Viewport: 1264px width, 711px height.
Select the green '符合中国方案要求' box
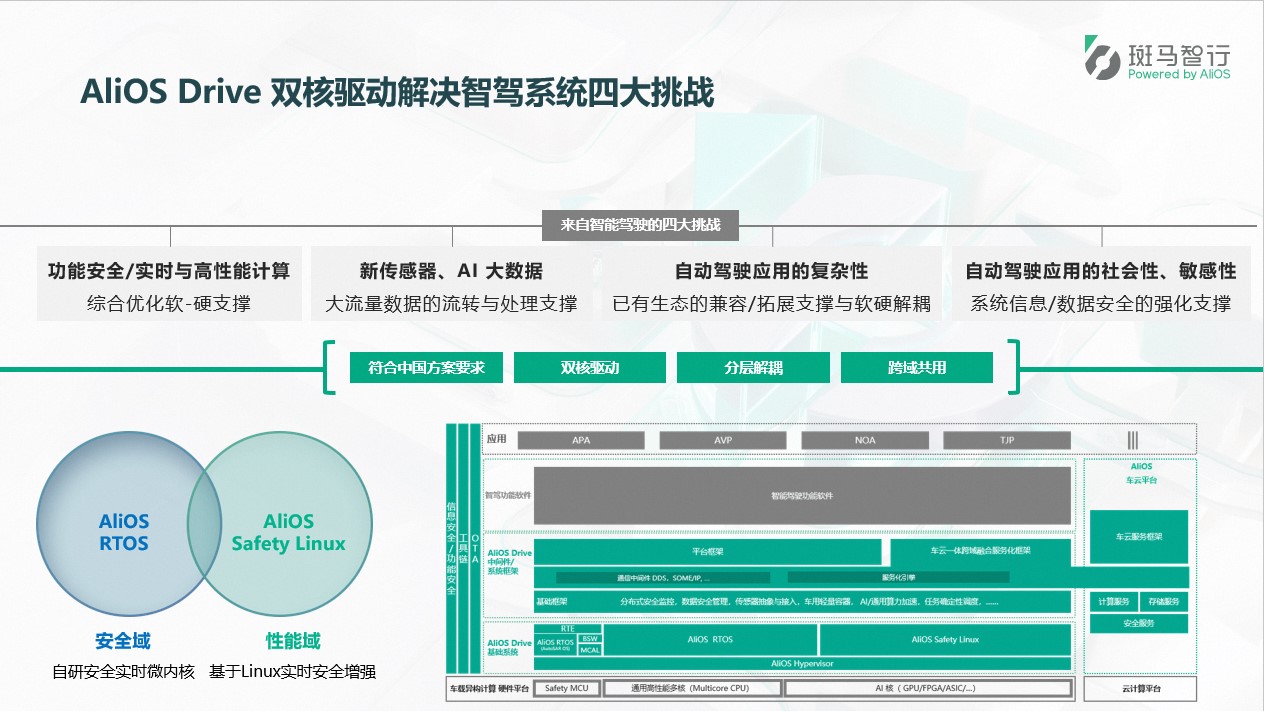click(x=427, y=367)
